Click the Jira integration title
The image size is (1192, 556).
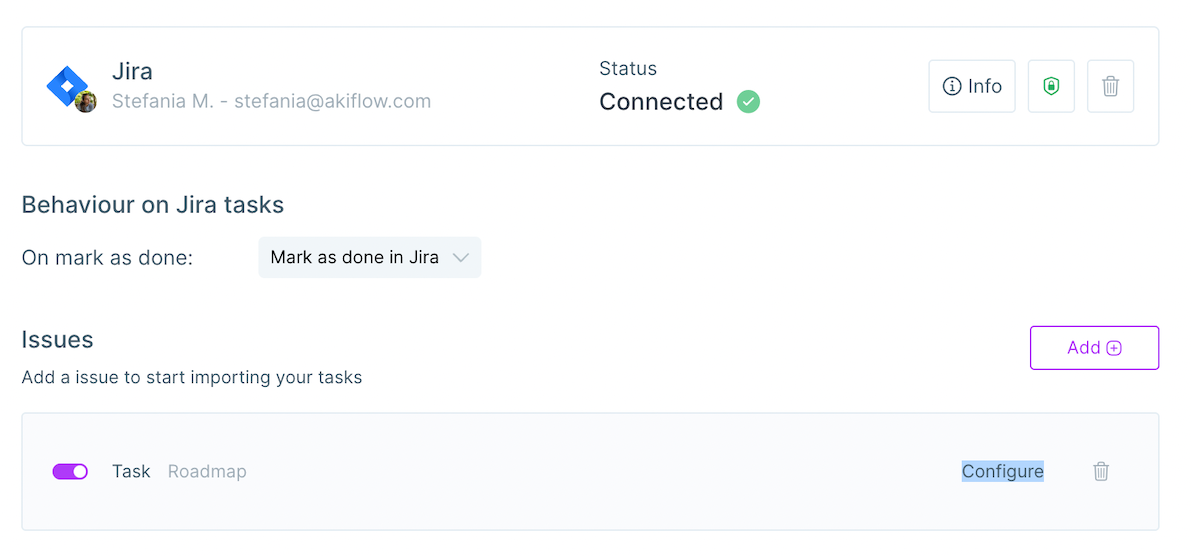(132, 71)
